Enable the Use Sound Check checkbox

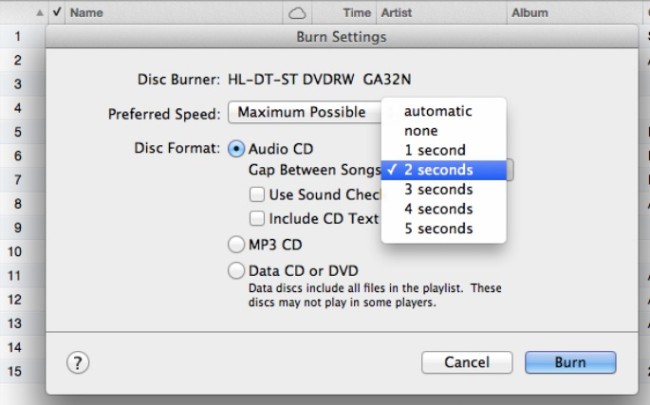point(257,194)
